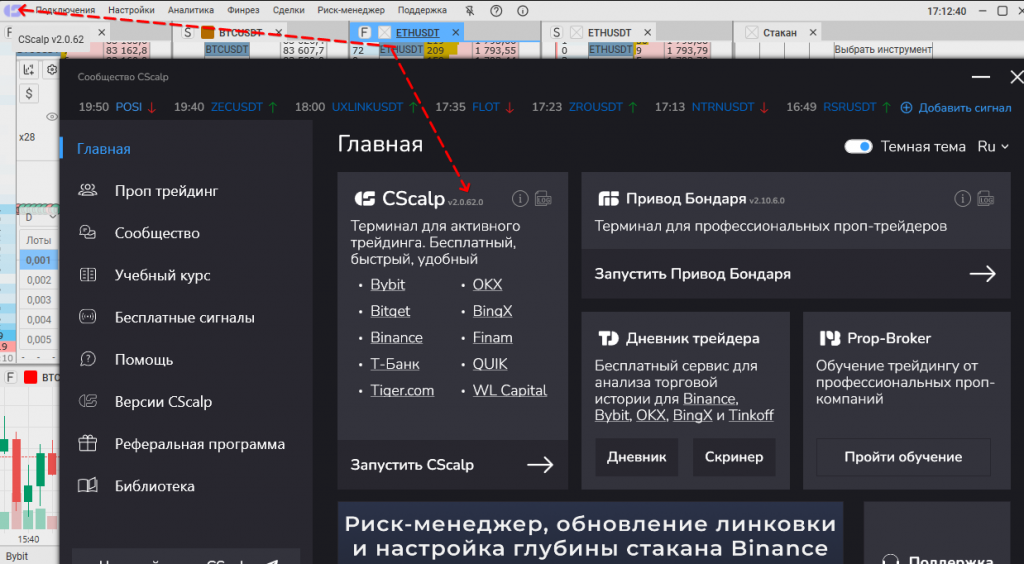Open the Bitget link
This screenshot has width=1024, height=564.
click(391, 311)
